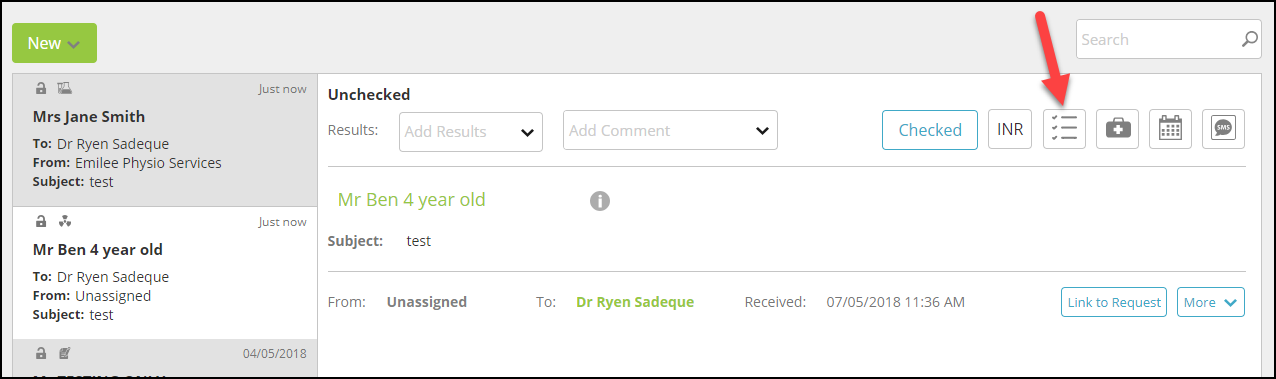Open the Mr Ben 4 year old patient link
Screen dimensions: 1276x379
point(412,199)
